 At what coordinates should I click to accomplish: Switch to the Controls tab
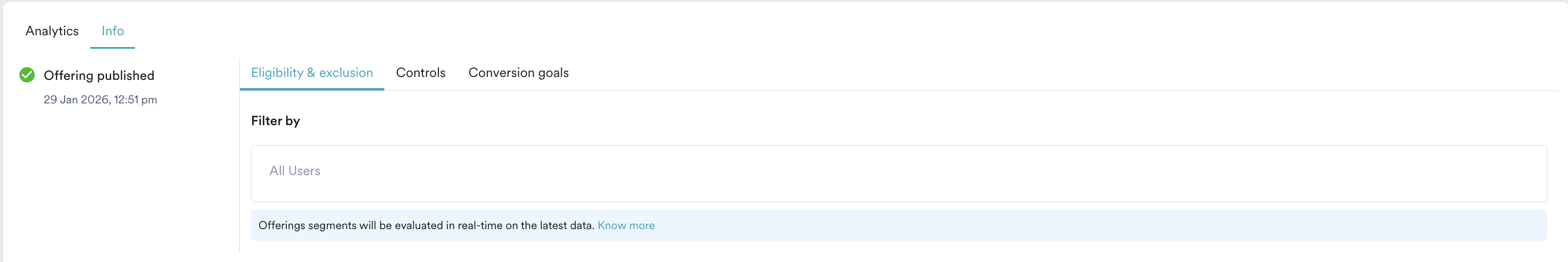click(421, 73)
